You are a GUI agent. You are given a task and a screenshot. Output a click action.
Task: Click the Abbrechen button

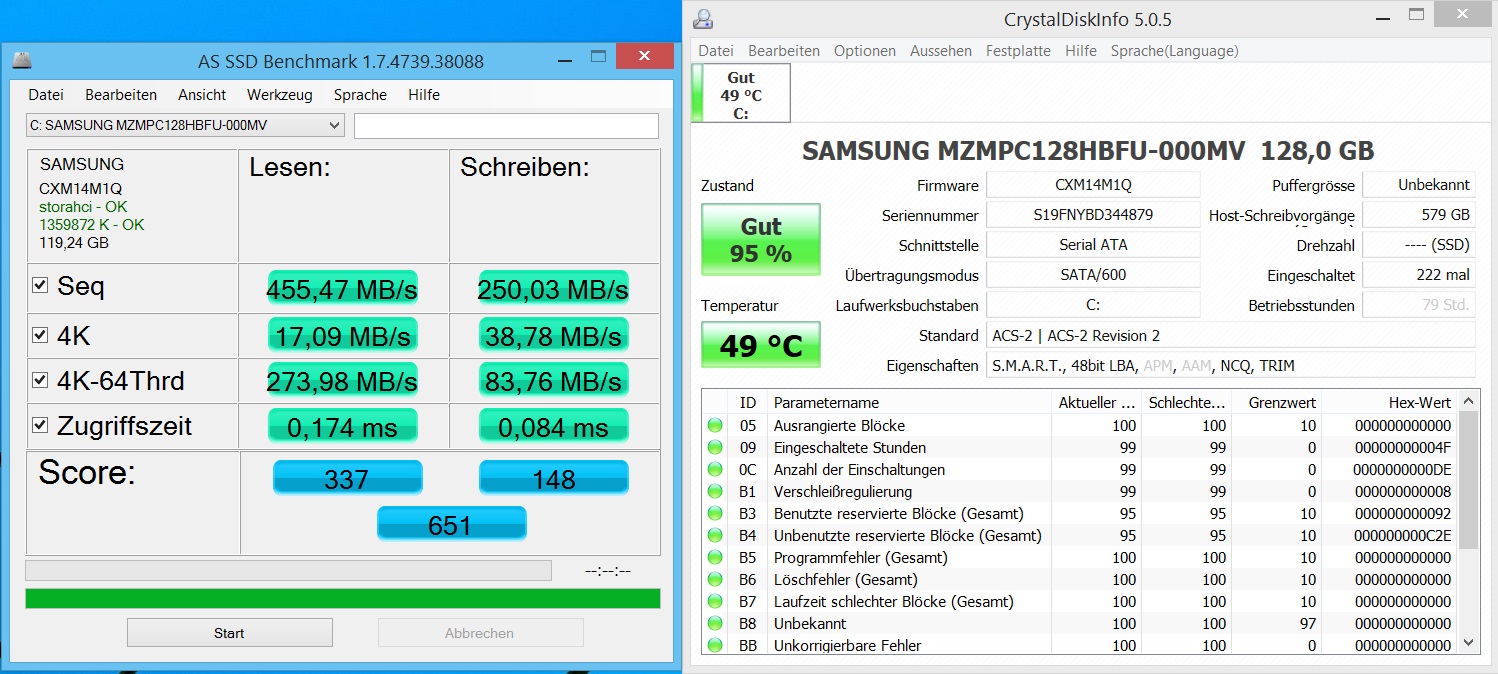click(480, 633)
